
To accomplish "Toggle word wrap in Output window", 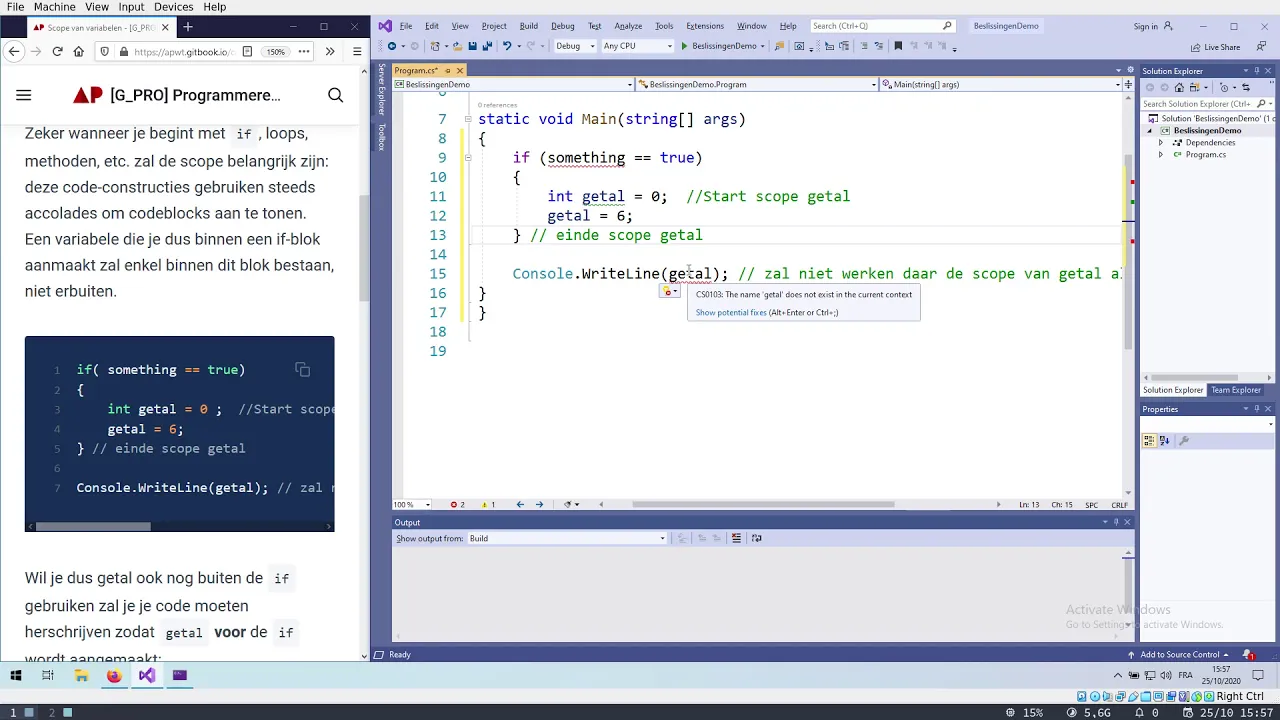I will (757, 538).
